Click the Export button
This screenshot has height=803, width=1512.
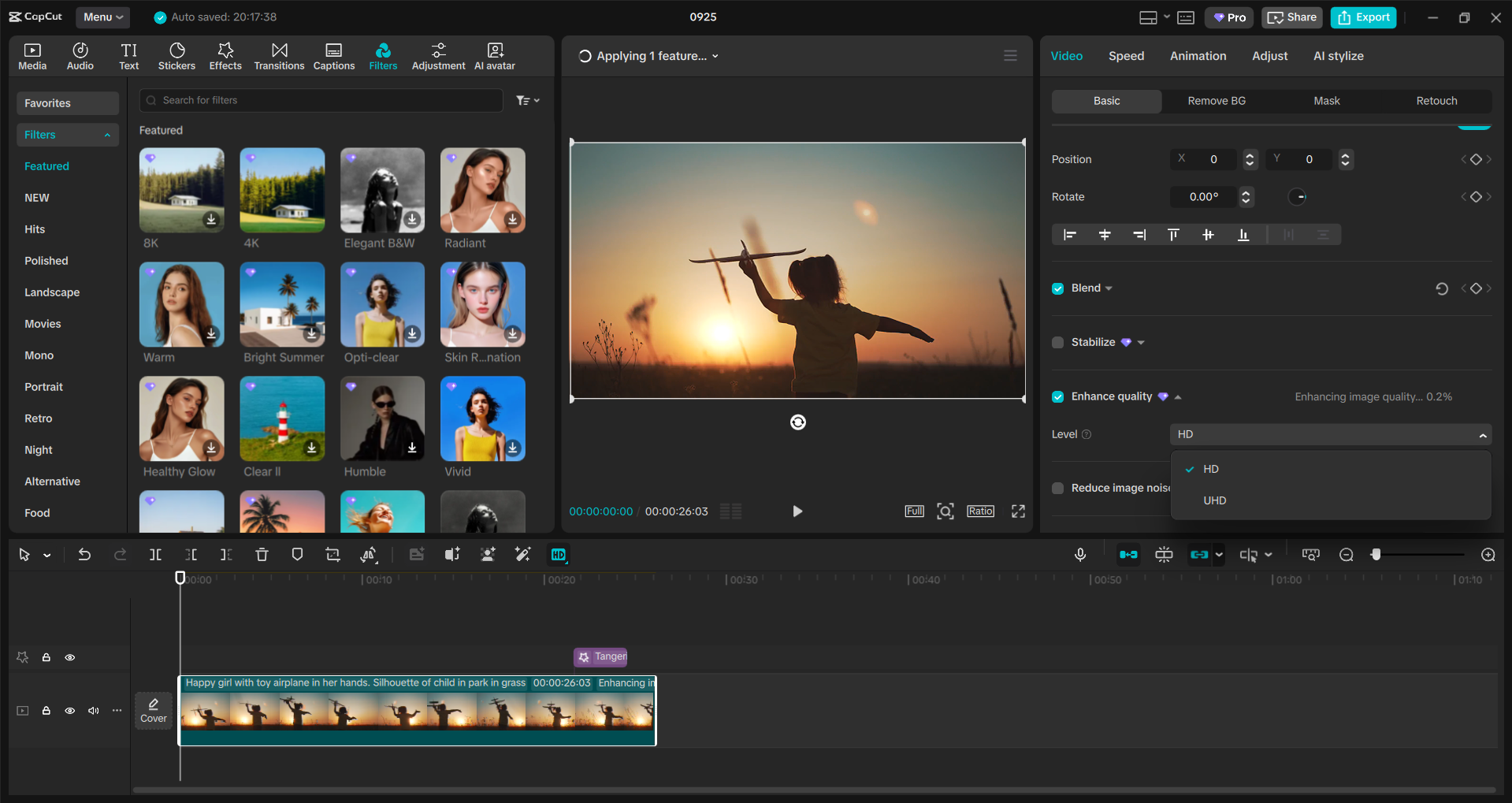(1362, 17)
